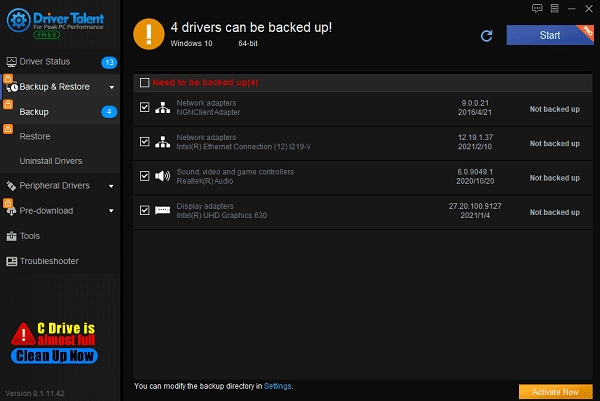Click the orange lock icon beside Restore
This screenshot has height=401, width=600.
click(x=8, y=129)
